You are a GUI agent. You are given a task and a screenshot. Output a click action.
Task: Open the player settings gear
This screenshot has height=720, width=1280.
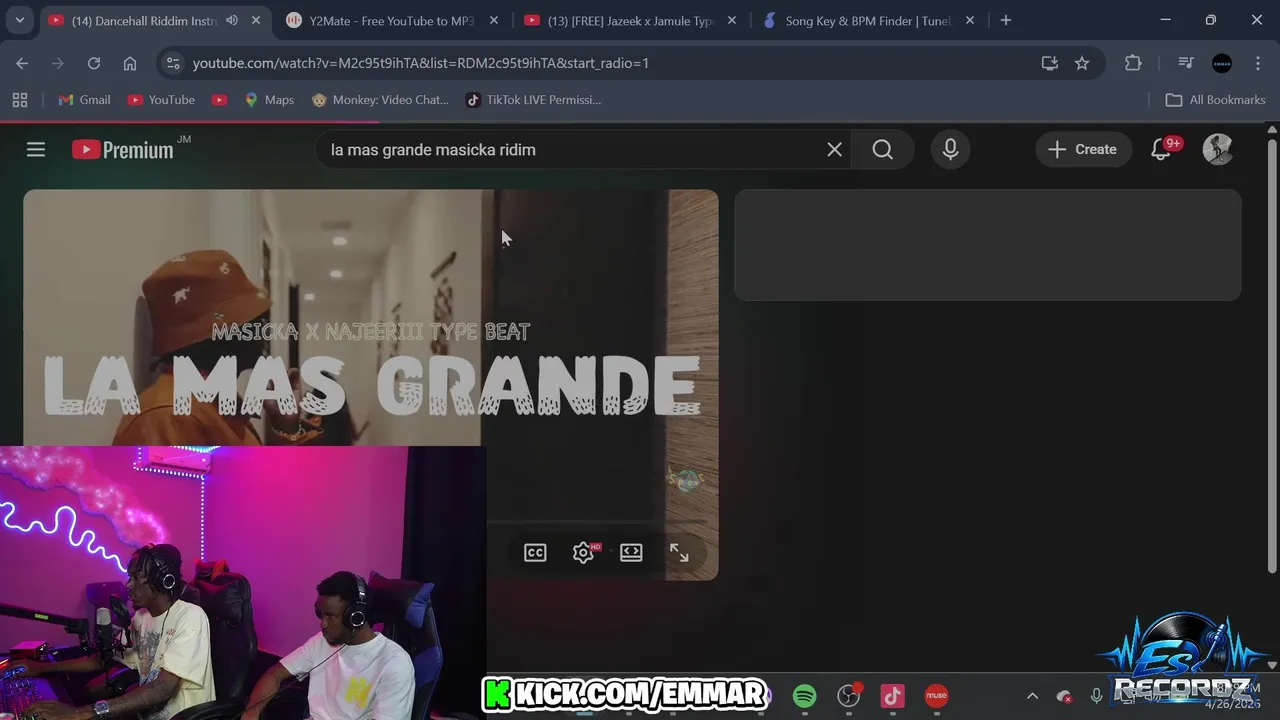click(584, 552)
